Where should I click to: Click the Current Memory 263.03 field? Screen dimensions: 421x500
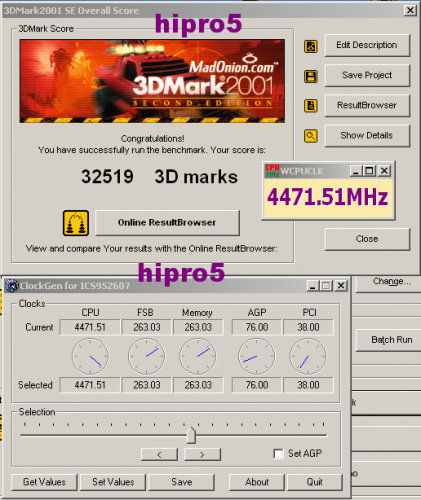click(x=198, y=327)
